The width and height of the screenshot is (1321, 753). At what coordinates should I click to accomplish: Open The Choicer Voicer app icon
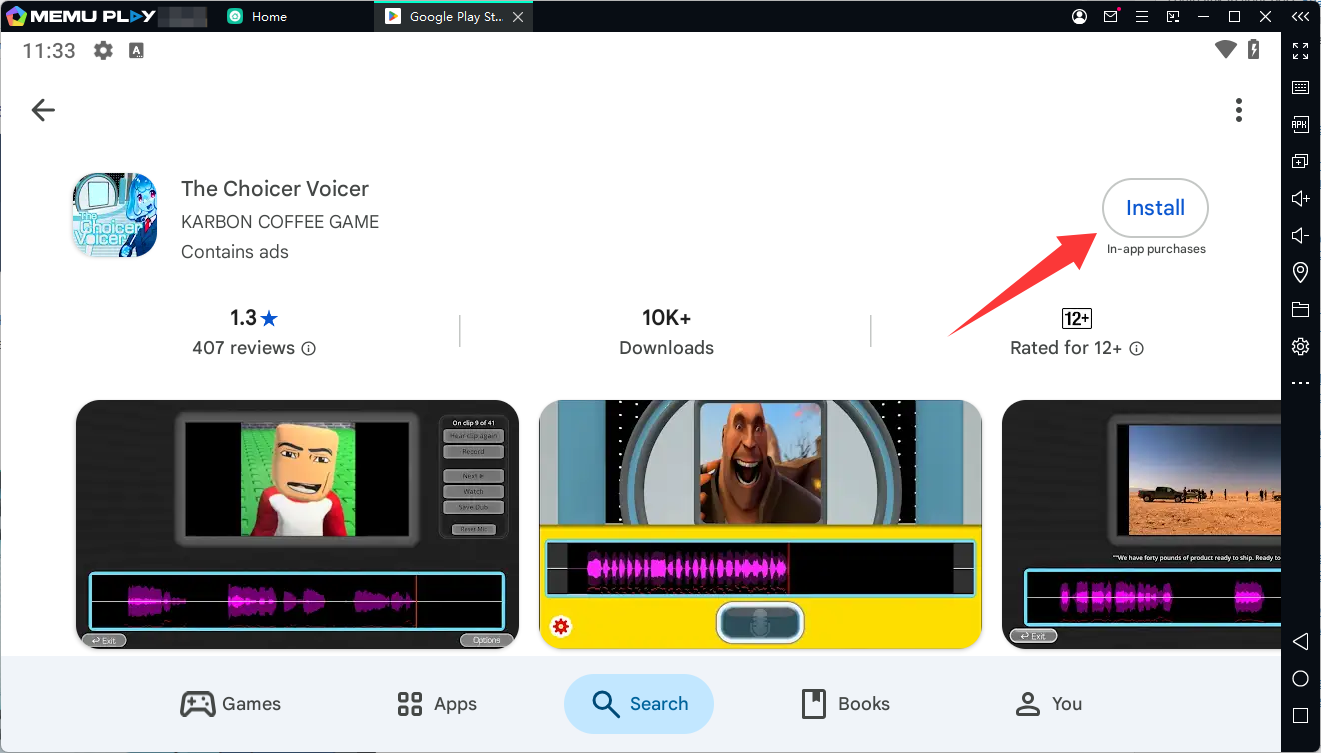[x=115, y=216]
